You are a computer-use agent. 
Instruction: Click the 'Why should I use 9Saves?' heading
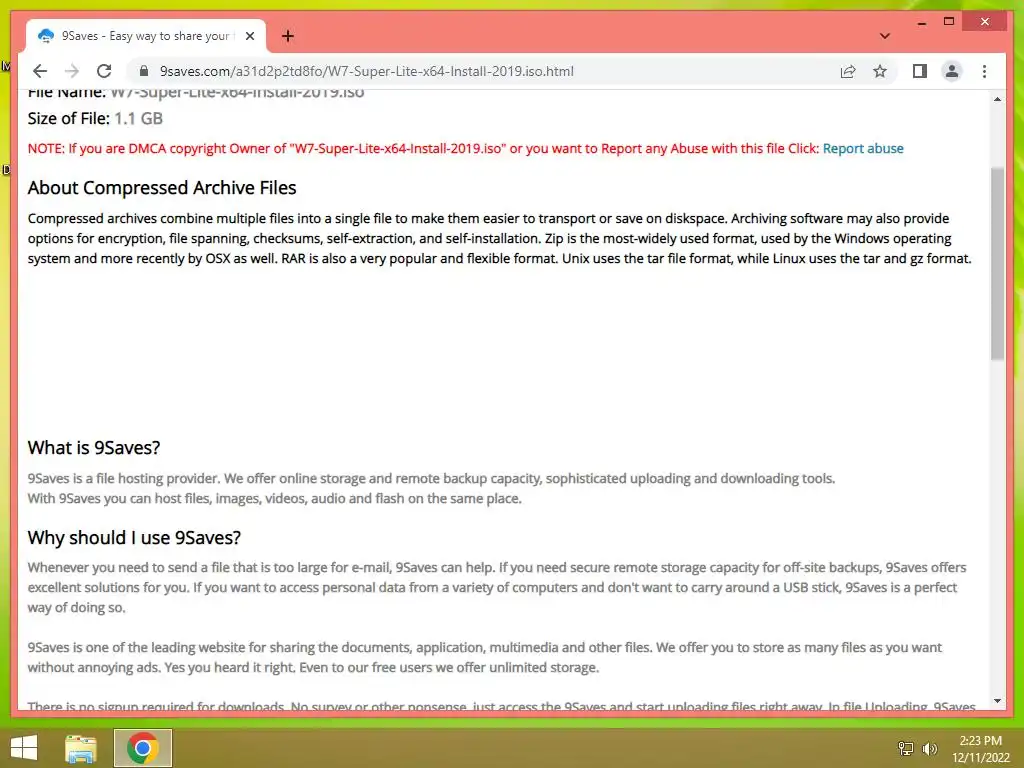pos(134,537)
